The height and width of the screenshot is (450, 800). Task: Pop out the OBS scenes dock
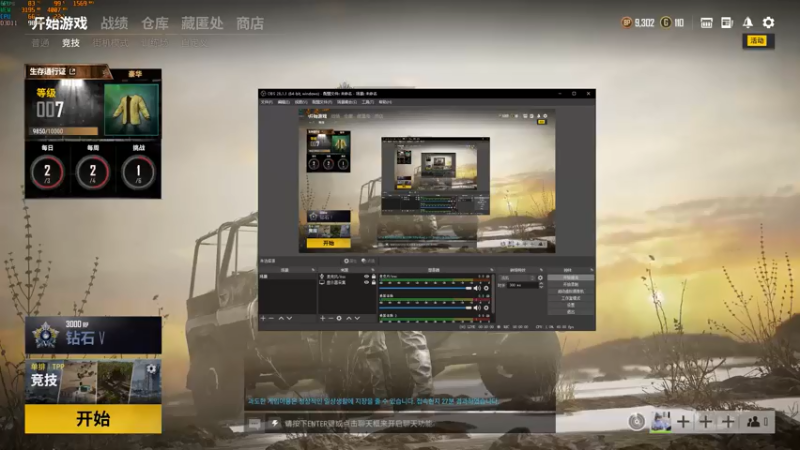(313, 270)
